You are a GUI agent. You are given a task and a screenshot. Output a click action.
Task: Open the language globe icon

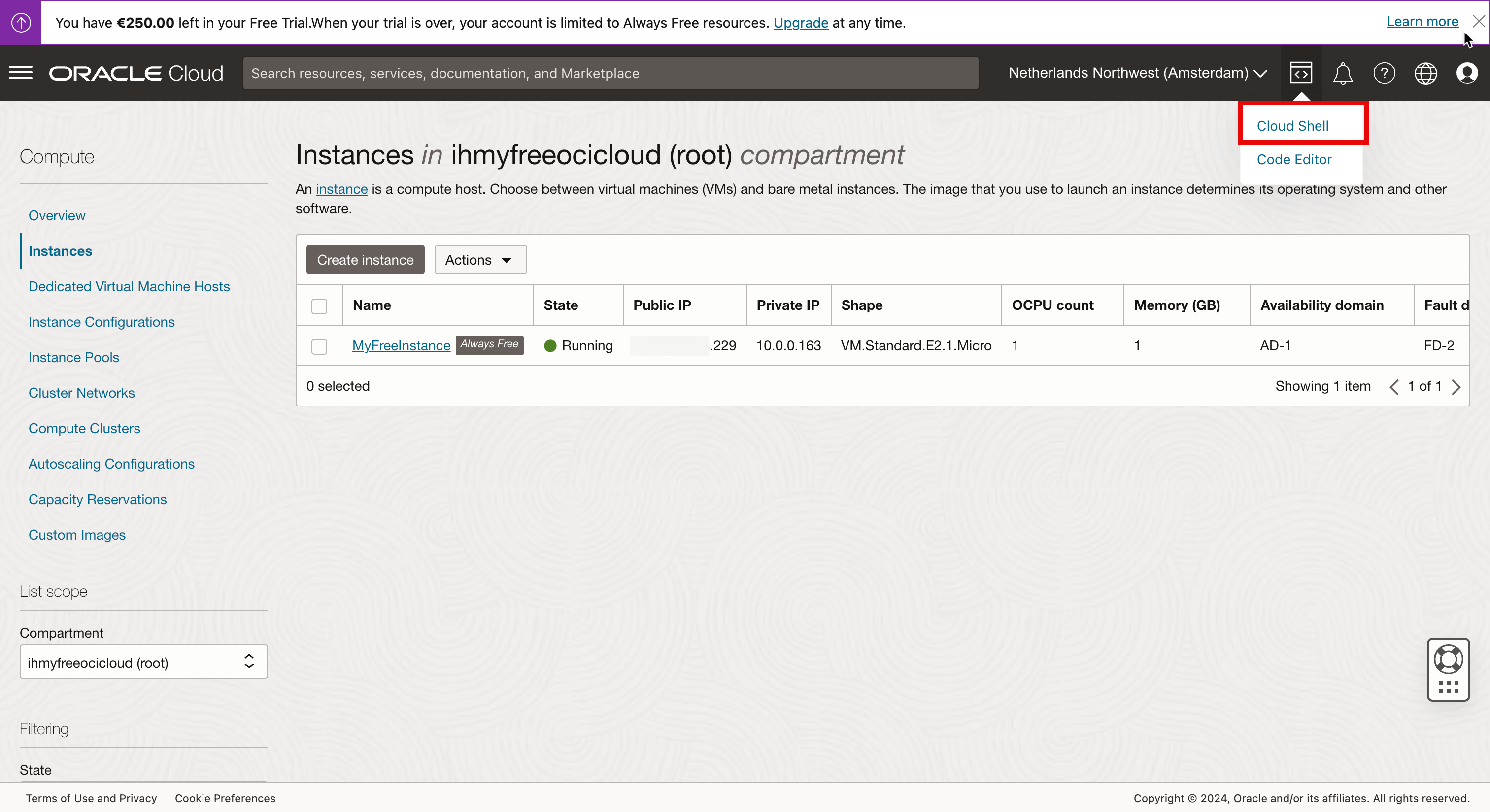(x=1425, y=73)
